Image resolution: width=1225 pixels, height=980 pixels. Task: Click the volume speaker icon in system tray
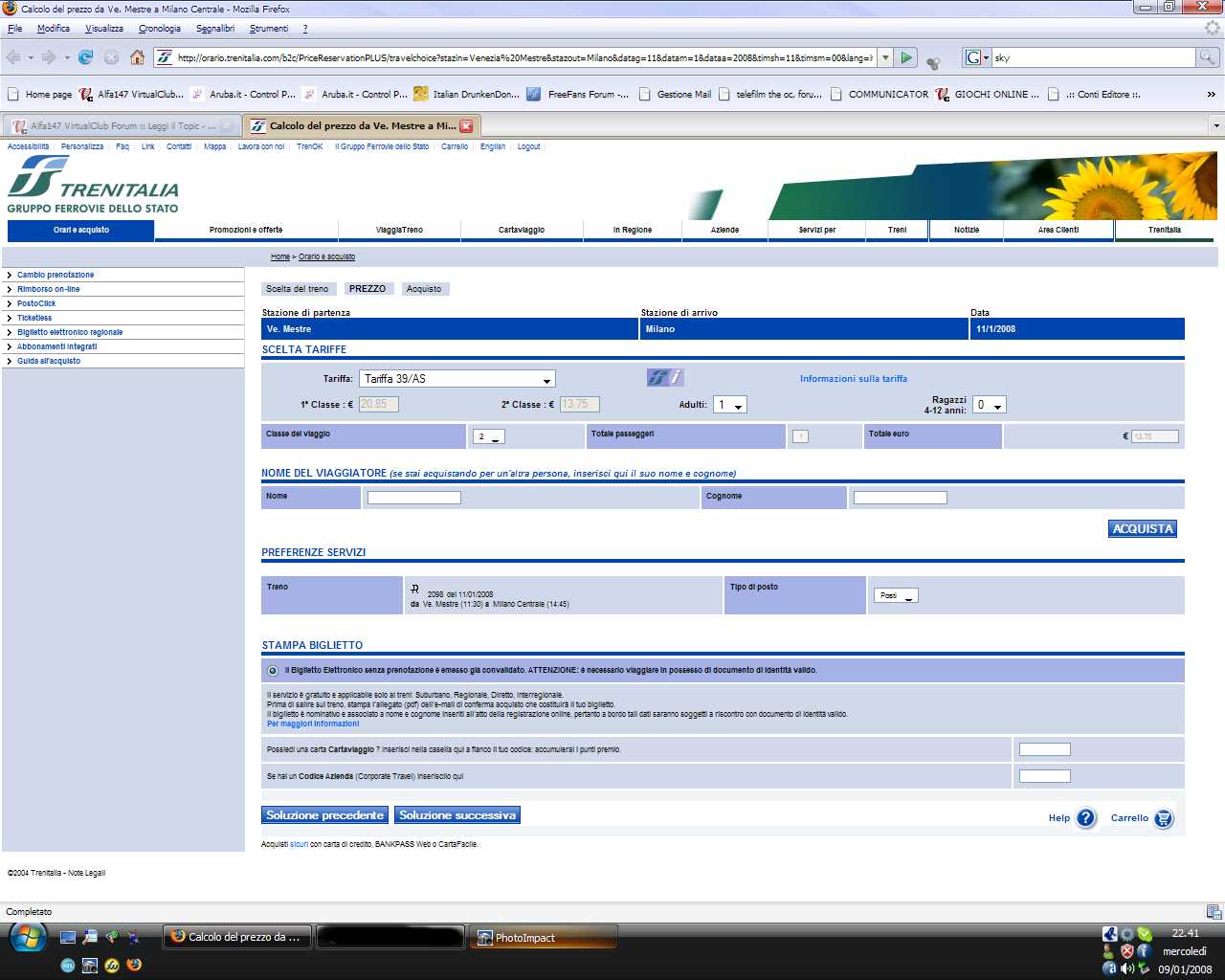click(1127, 969)
